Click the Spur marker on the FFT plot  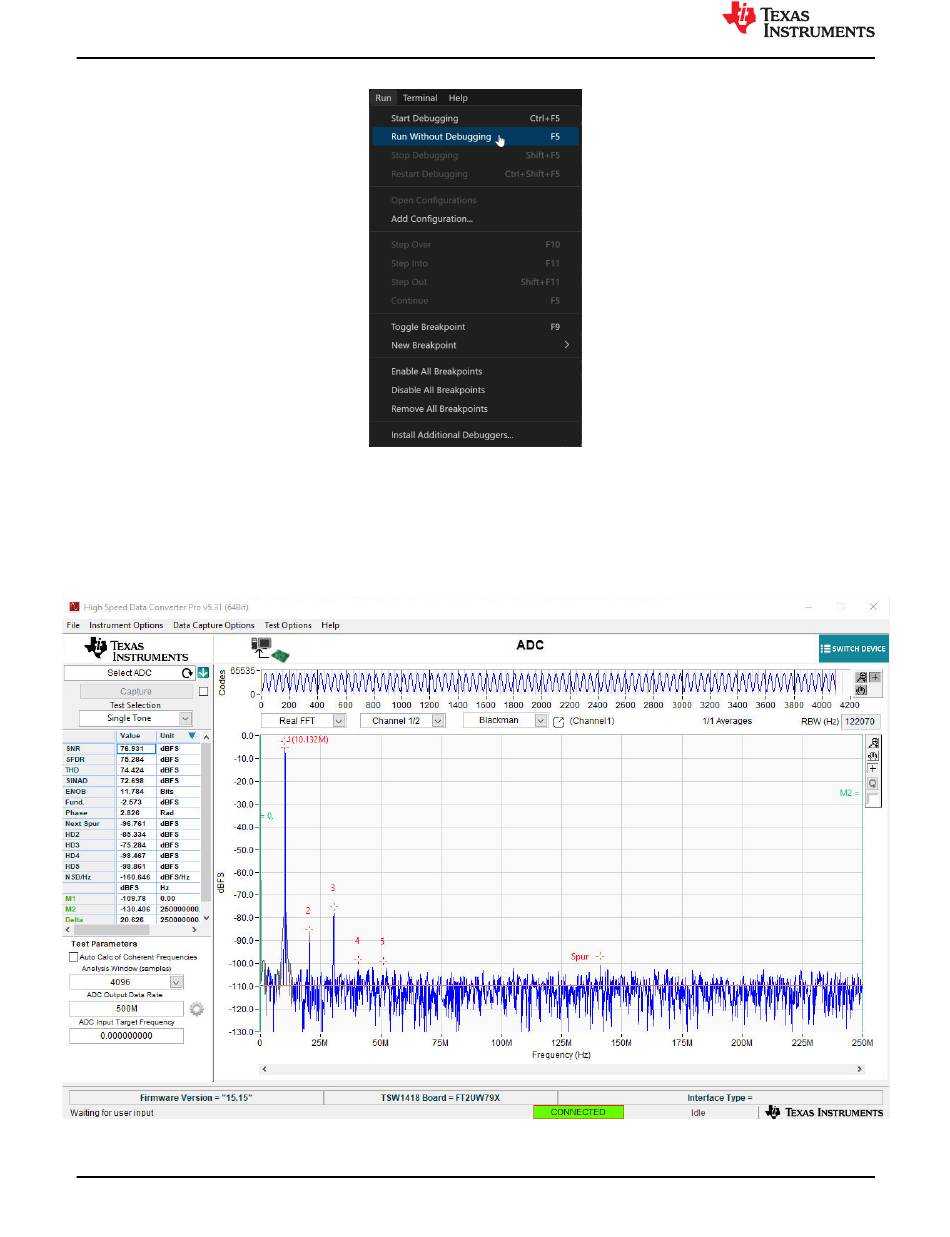[600, 956]
